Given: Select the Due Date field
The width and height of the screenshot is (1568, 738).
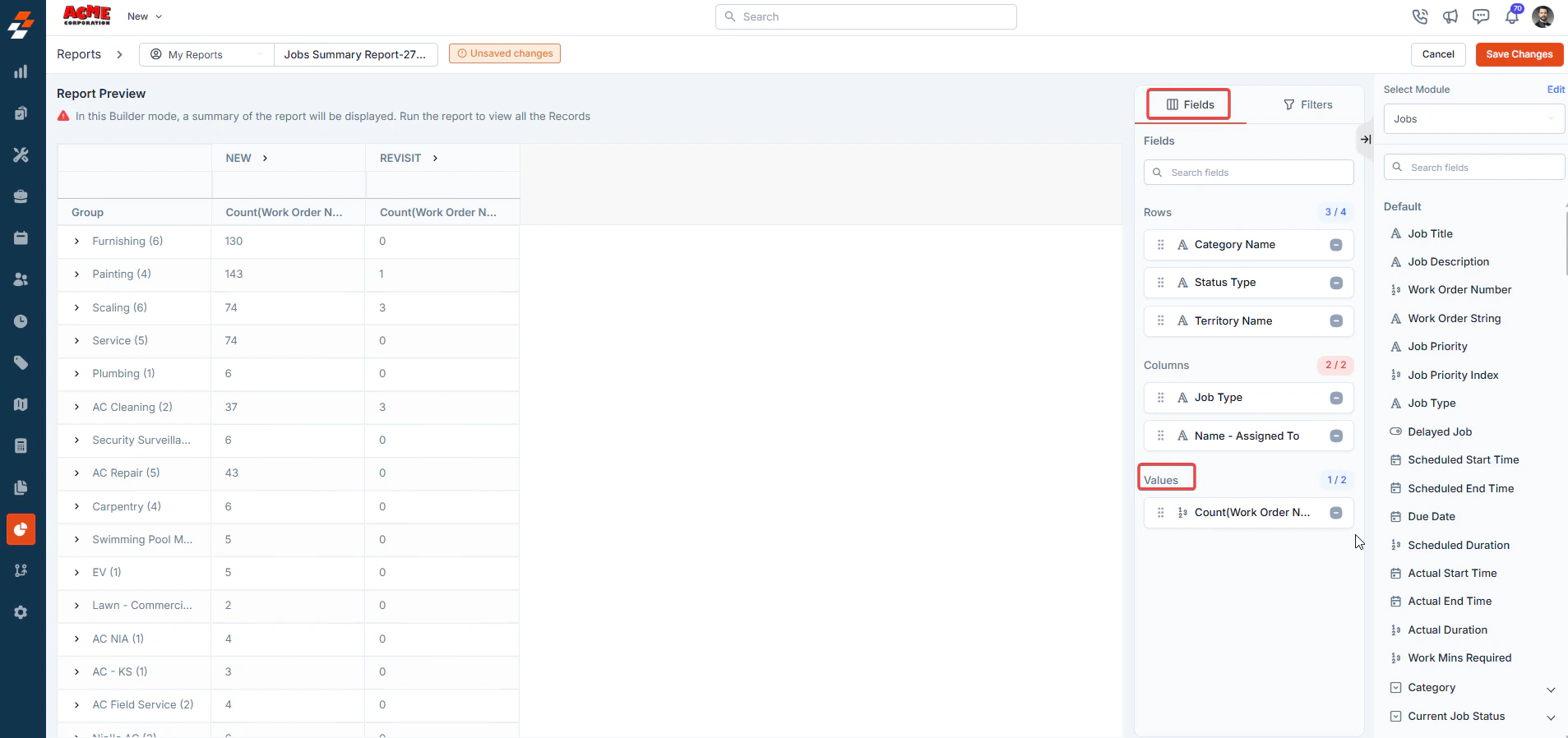Looking at the screenshot, I should pyautogui.click(x=1431, y=517).
